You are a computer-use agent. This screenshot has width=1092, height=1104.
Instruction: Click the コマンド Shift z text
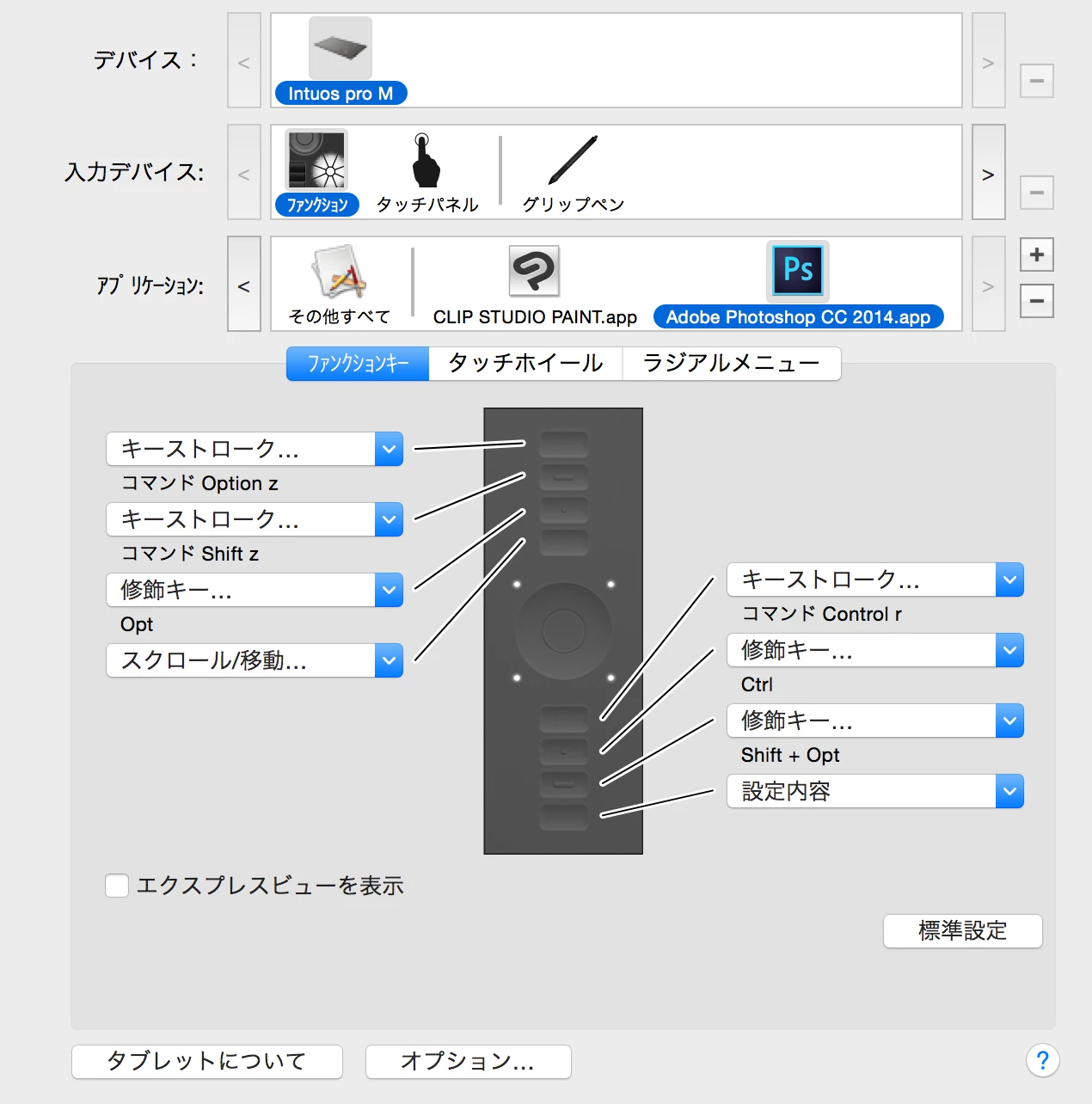pos(190,554)
